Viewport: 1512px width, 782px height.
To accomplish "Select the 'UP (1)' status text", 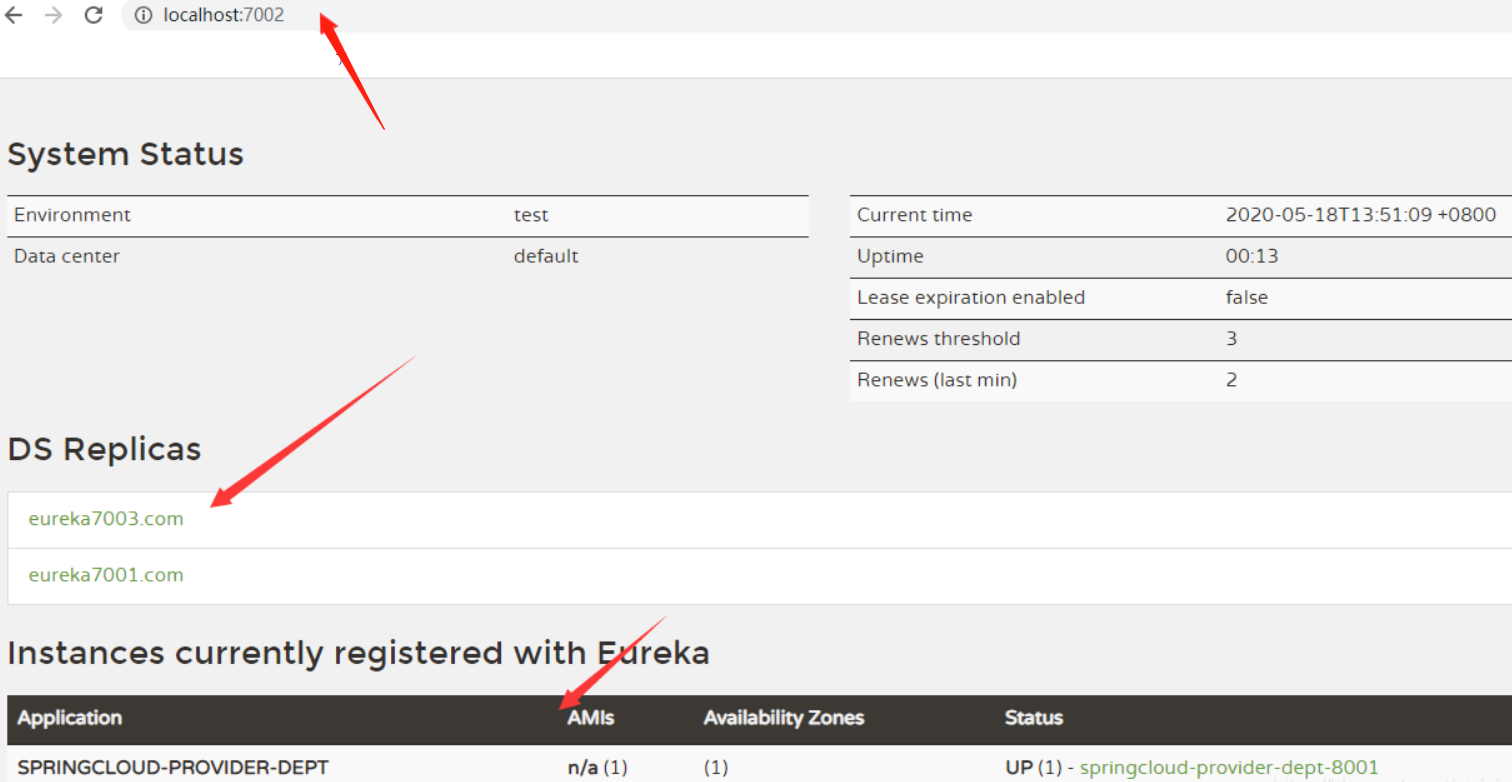I will [x=1034, y=768].
